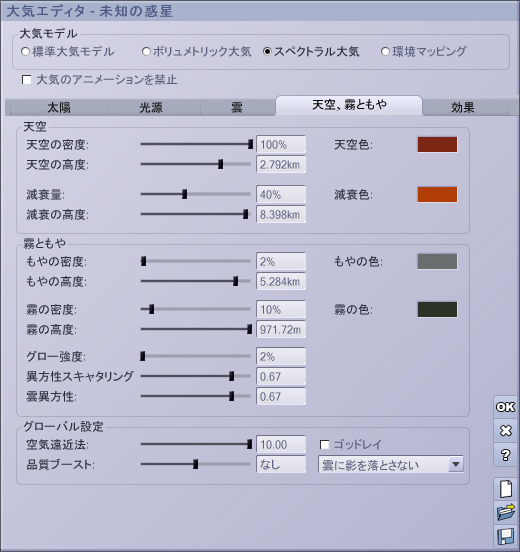Open help with the question mark icon
Screen dimensions: 520x552
[506, 455]
